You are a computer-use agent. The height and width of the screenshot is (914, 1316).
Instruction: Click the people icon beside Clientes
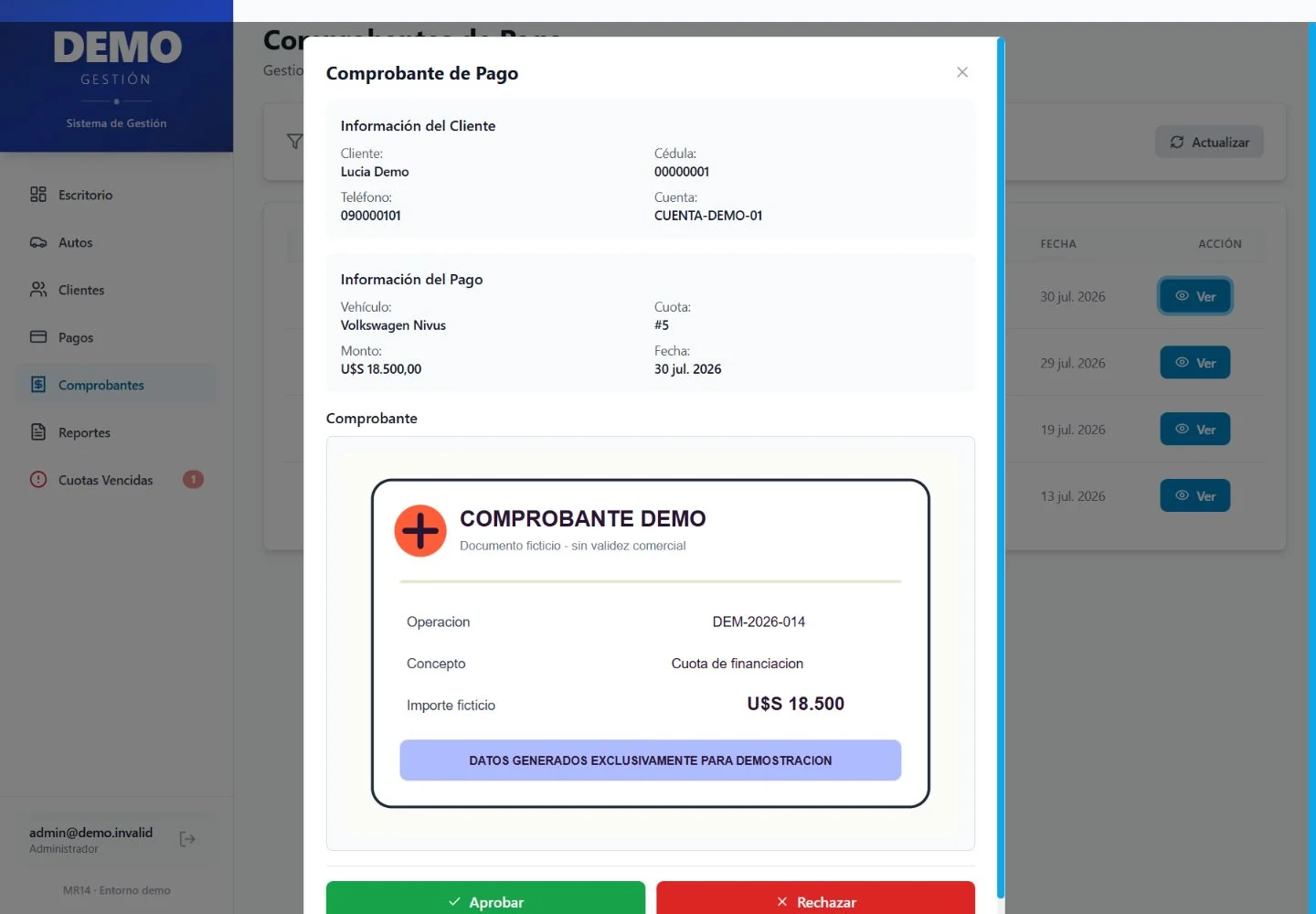click(38, 290)
